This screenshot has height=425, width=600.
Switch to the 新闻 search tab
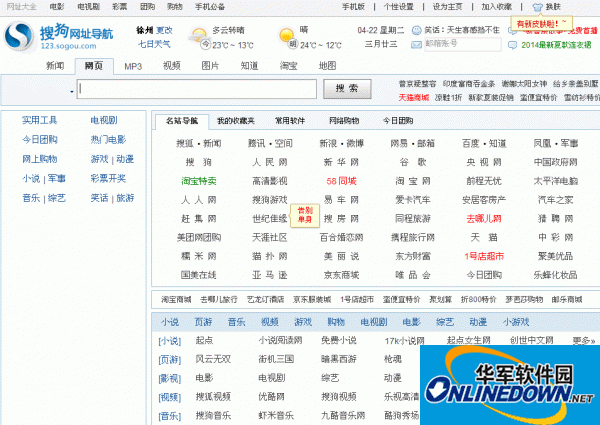[x=55, y=66]
